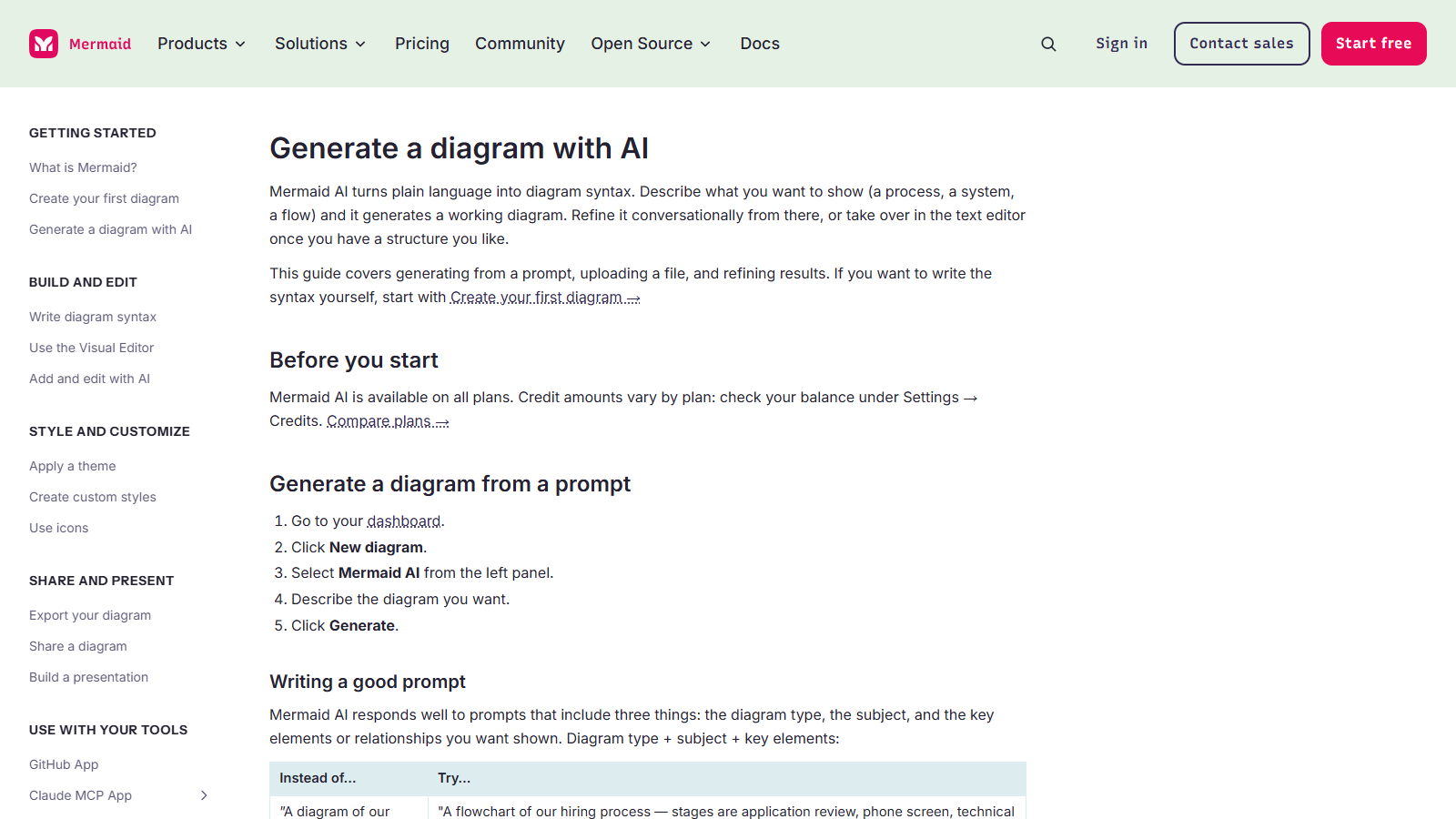Follow the dashboard link in step 1

tap(404, 521)
